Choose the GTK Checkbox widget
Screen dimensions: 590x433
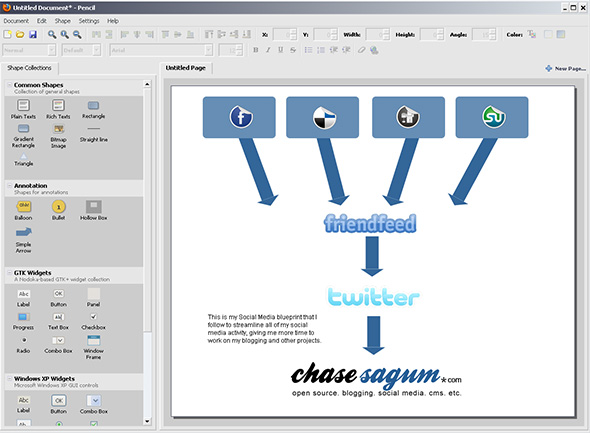94,322
